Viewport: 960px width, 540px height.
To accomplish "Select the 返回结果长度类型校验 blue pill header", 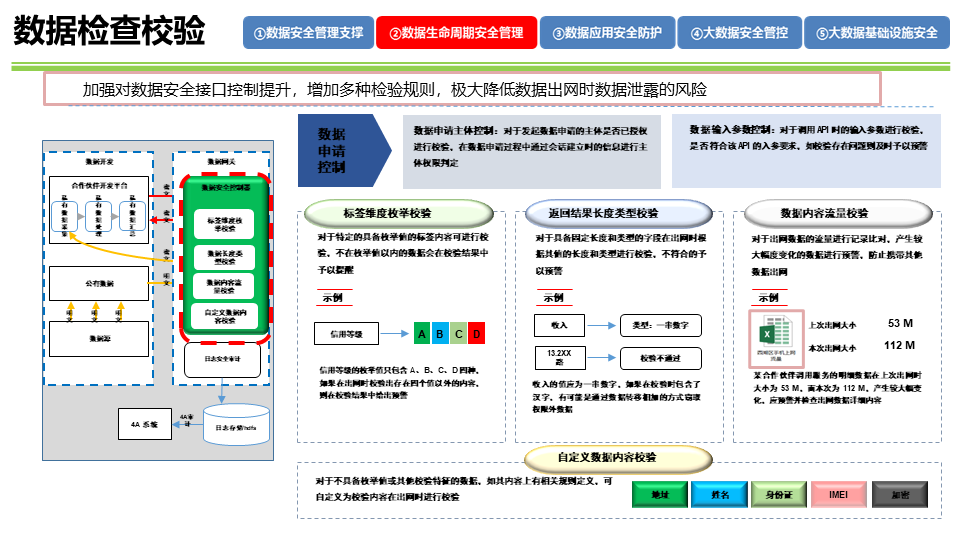I will [619, 213].
